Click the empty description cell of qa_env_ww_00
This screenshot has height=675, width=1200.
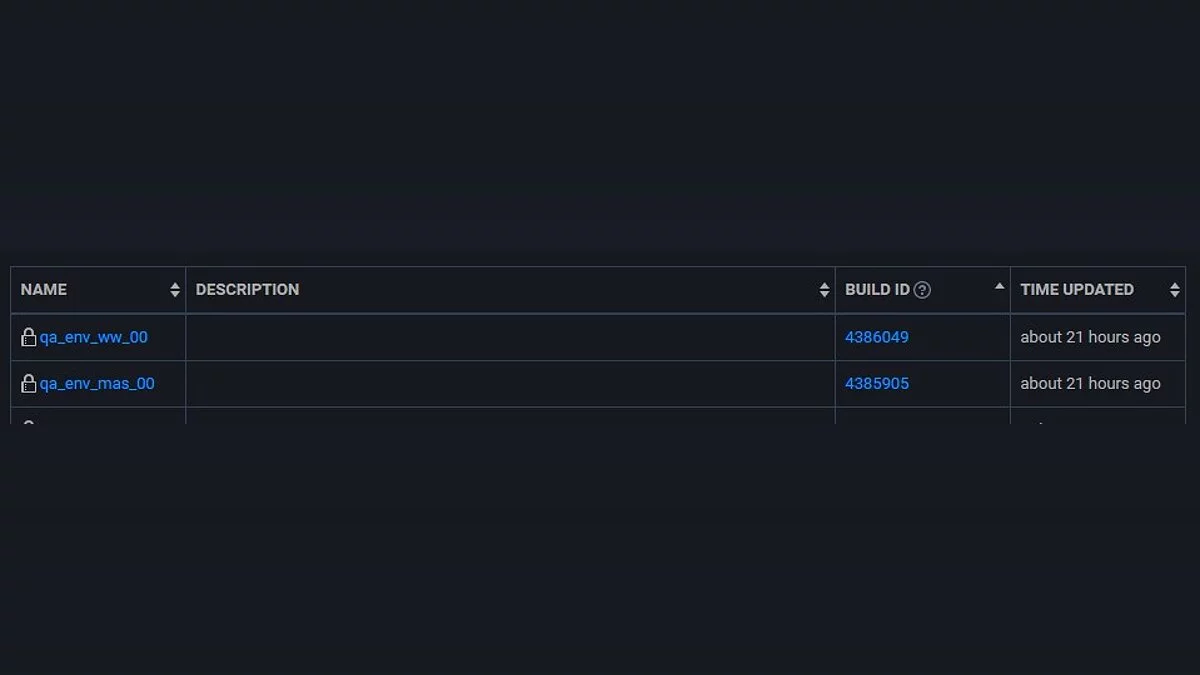tap(510, 338)
